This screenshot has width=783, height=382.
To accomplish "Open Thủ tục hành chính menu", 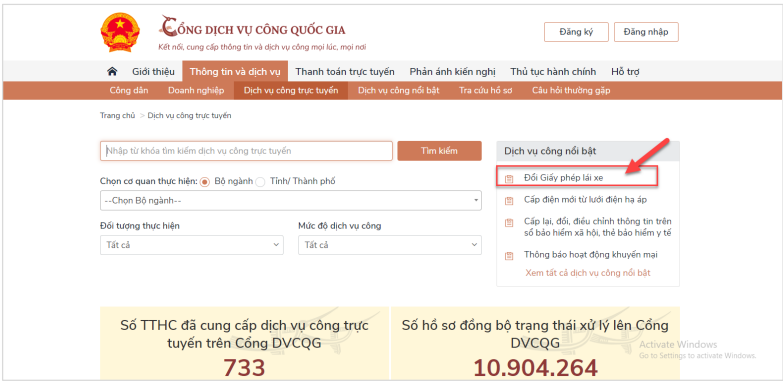I will pyautogui.click(x=553, y=71).
